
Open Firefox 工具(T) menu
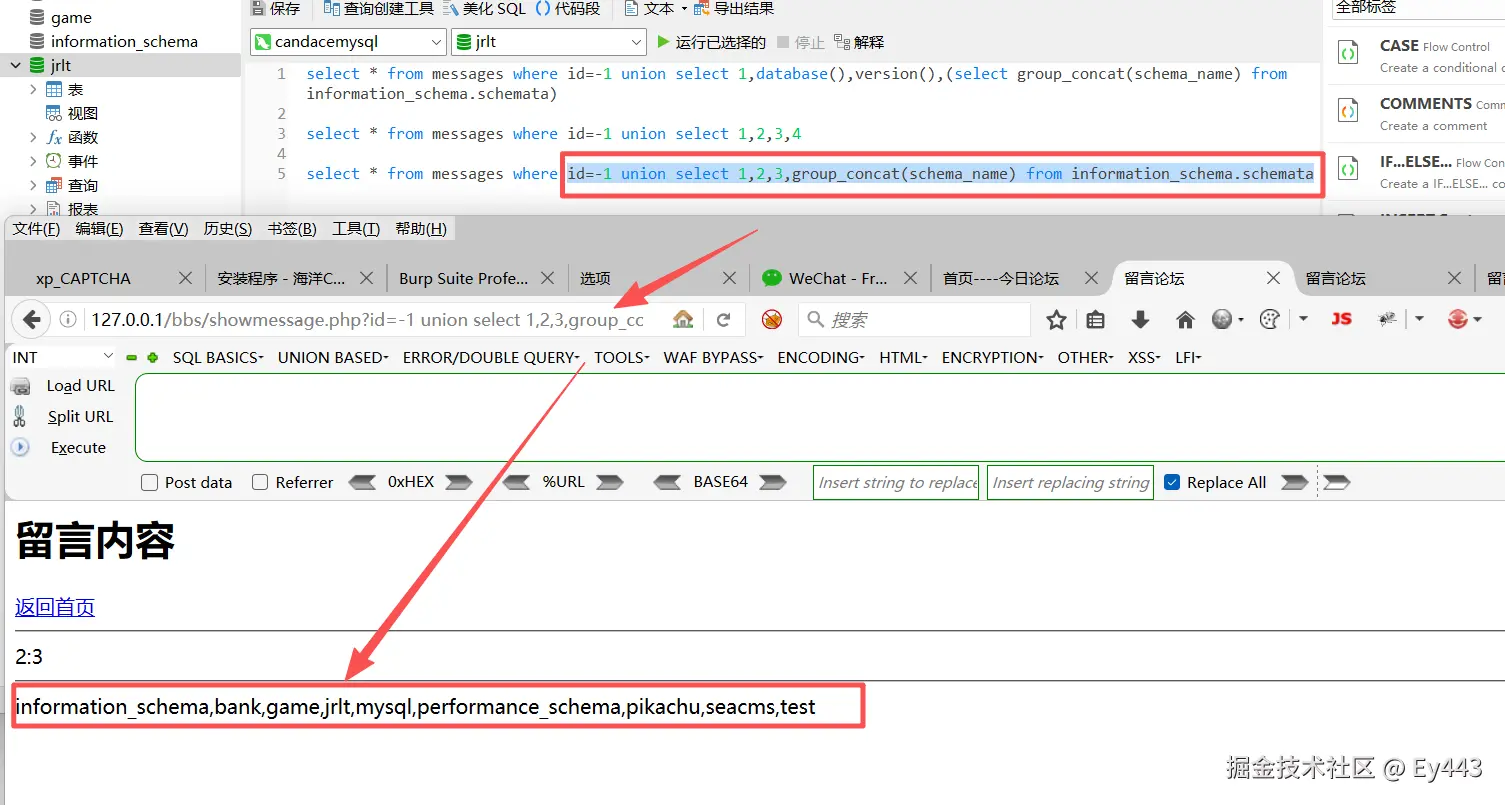pyautogui.click(x=355, y=229)
